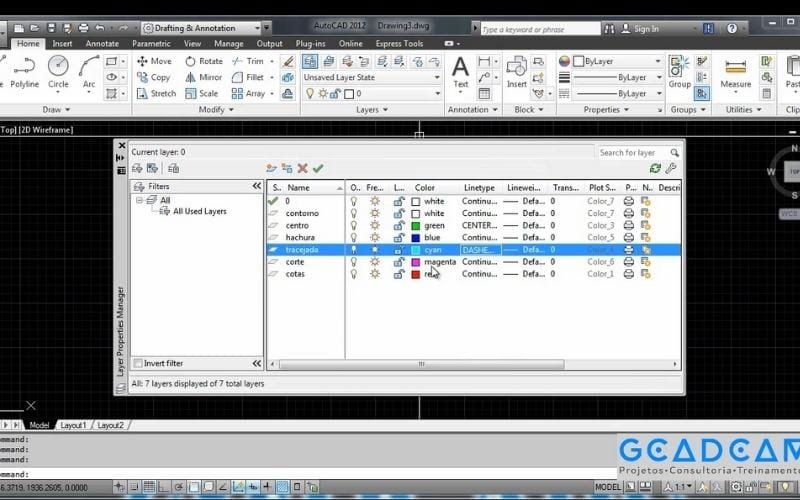Lock the cotas layer

399,274
